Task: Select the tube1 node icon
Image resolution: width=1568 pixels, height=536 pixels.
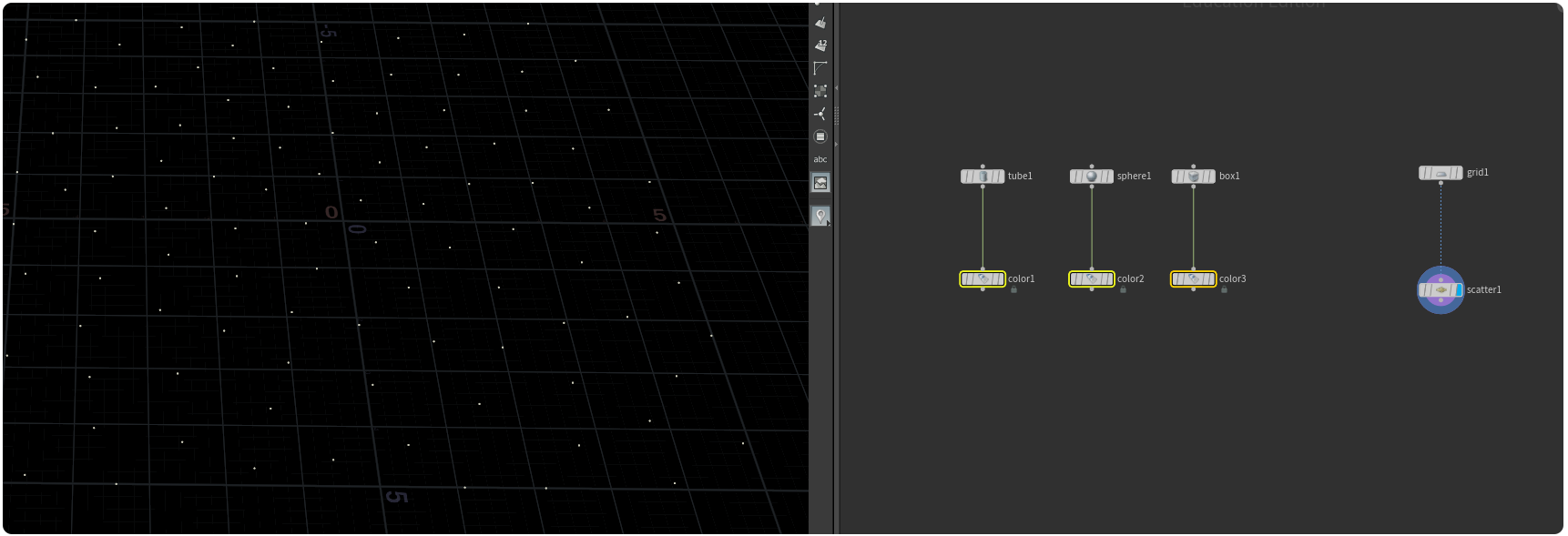Action: point(983,177)
